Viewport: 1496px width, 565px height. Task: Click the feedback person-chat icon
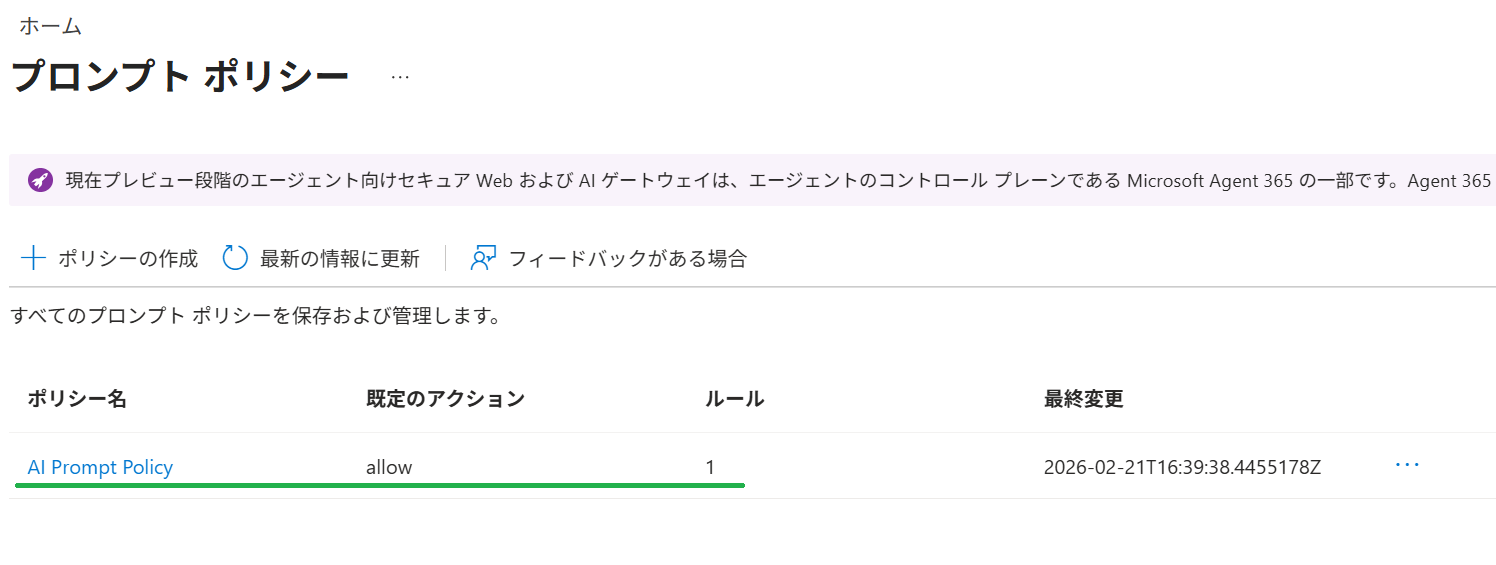point(483,259)
